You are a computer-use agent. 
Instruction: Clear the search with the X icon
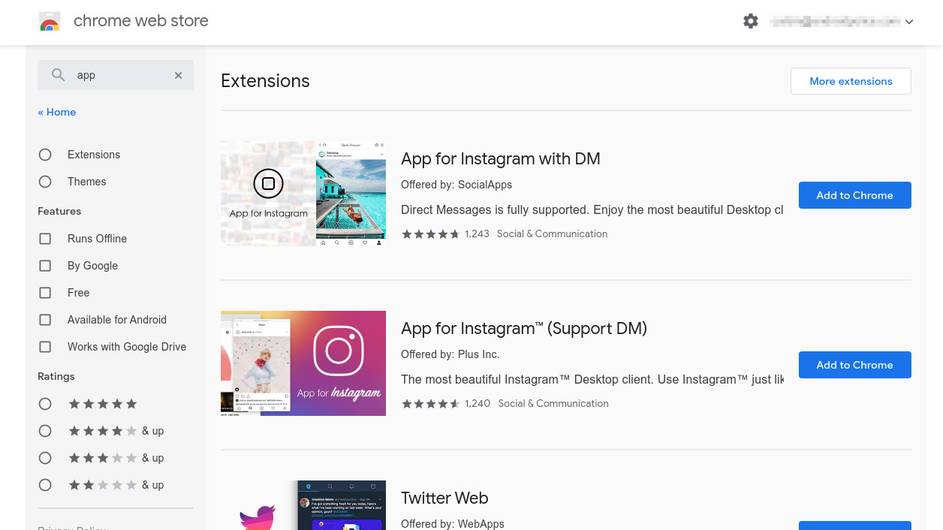point(178,75)
